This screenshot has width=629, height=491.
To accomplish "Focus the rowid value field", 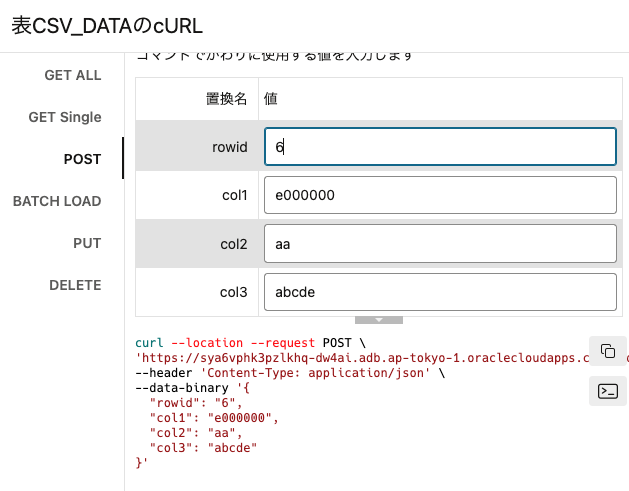I will 440,146.
